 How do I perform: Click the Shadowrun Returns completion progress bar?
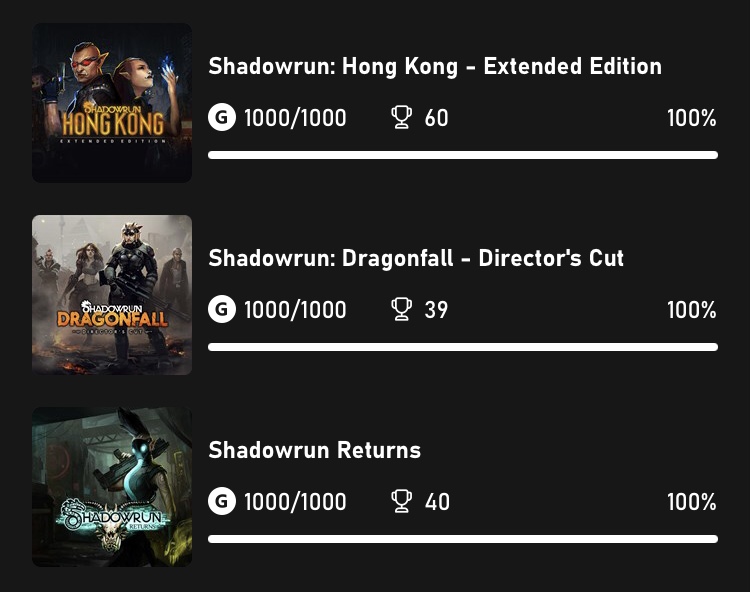point(463,539)
